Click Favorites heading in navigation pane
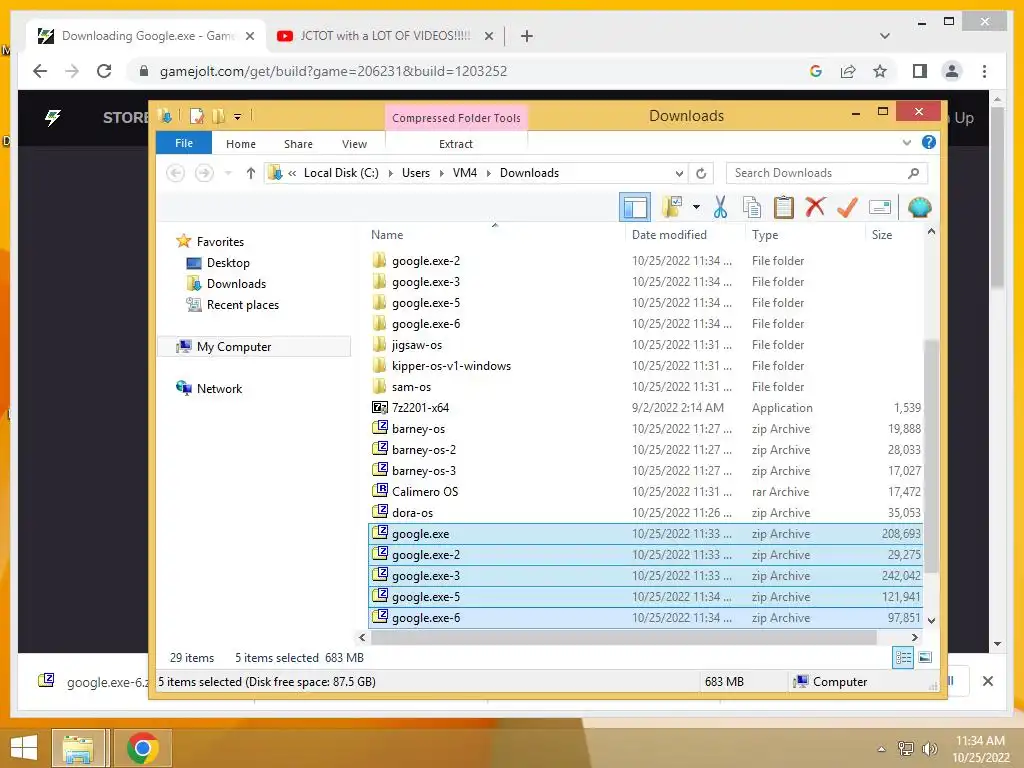Image resolution: width=1024 pixels, height=768 pixels. [x=220, y=242]
